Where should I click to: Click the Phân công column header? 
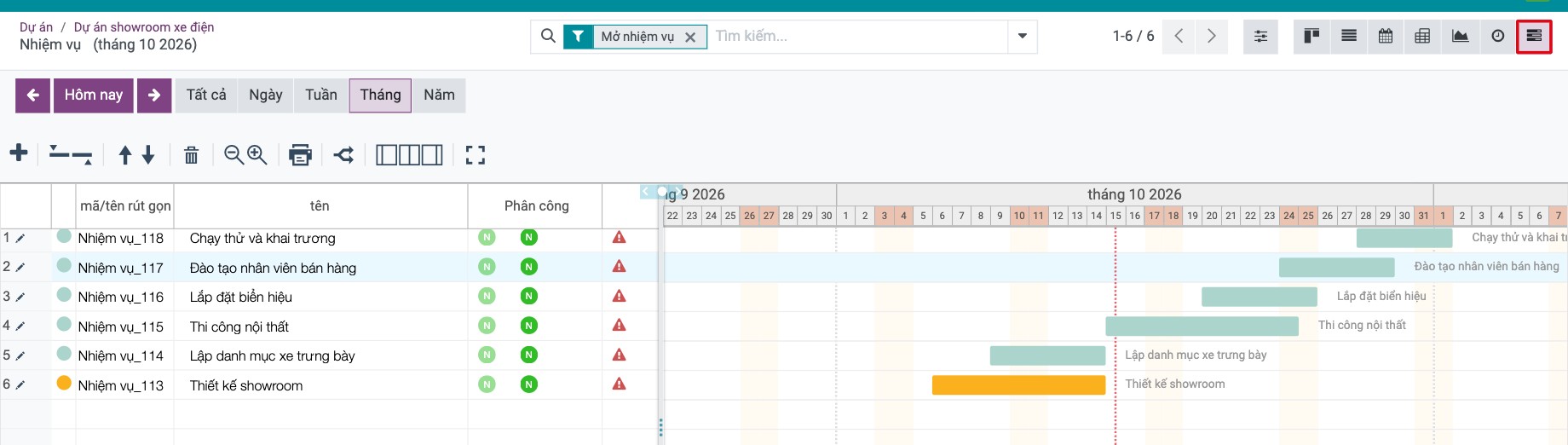pyautogui.click(x=536, y=205)
